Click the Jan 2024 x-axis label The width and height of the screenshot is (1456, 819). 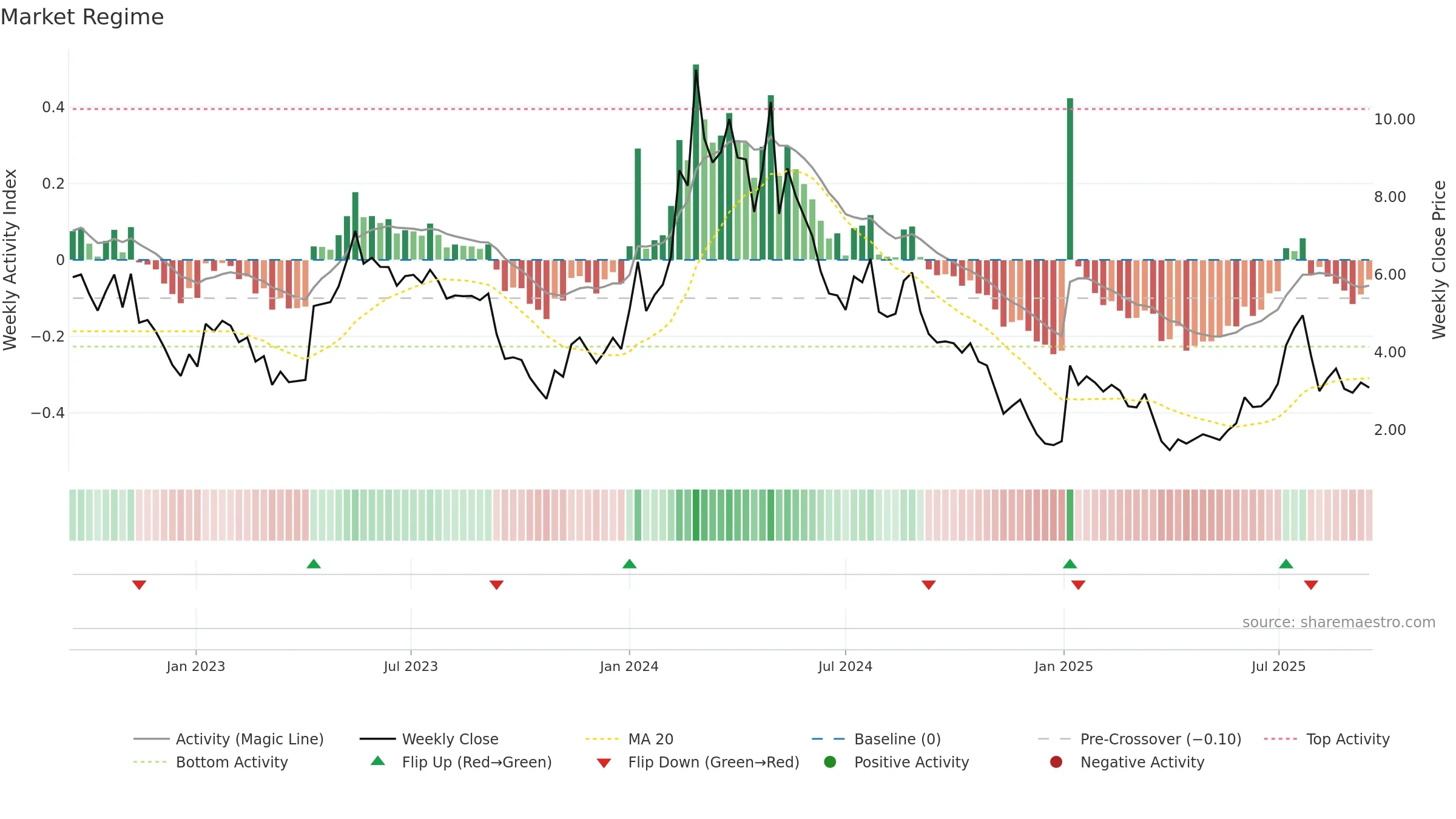tap(629, 666)
